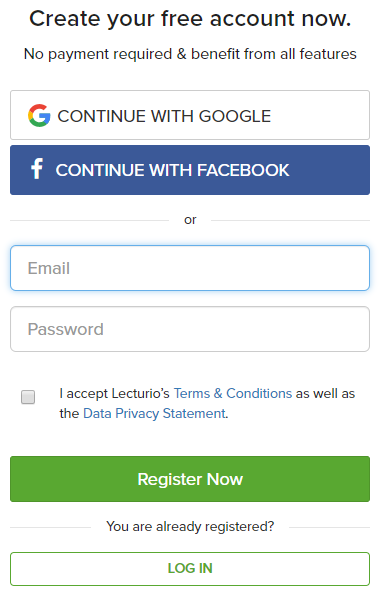Click the 'I accept Lecturio's' label text
The image size is (383, 598).
point(114,393)
